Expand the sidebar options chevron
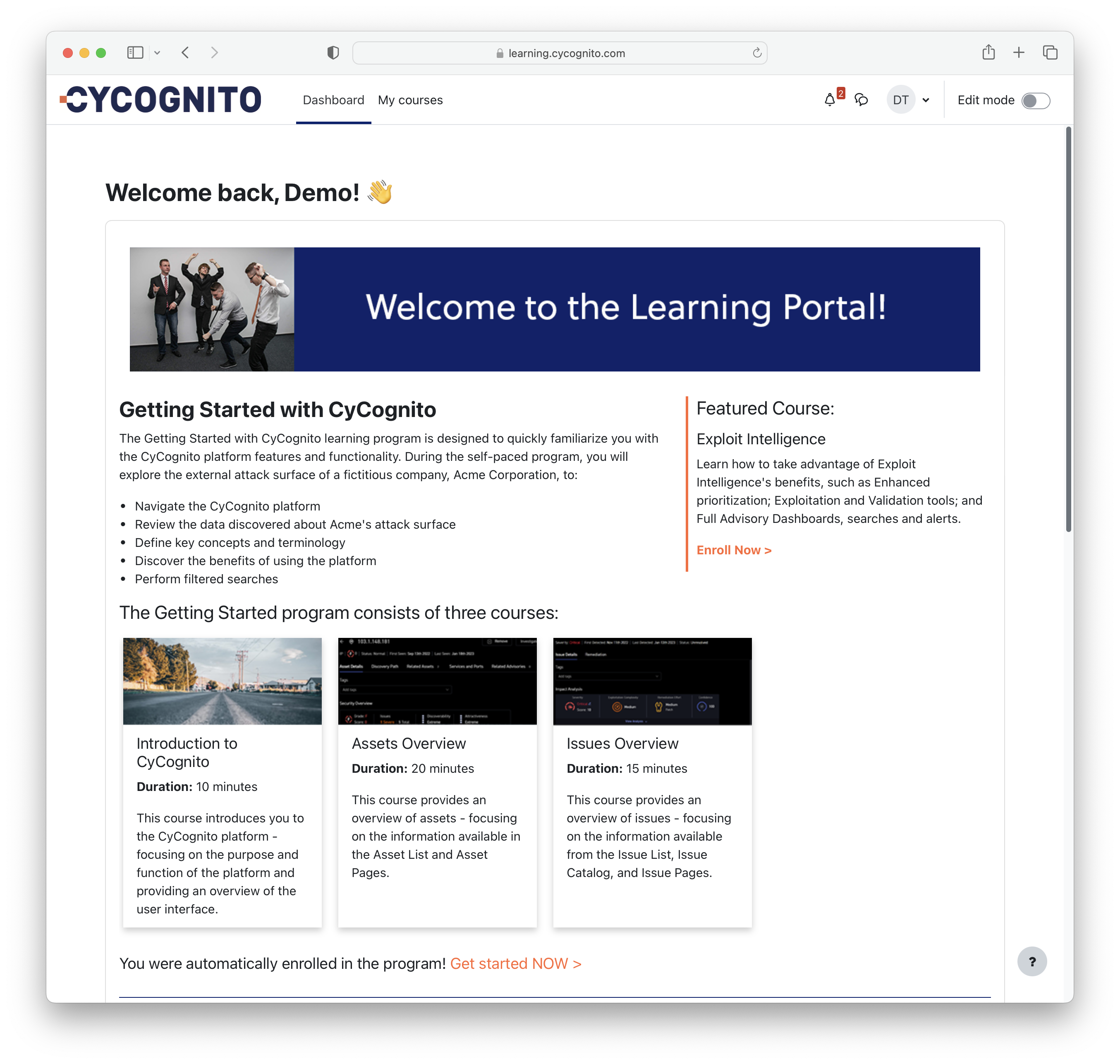Image resolution: width=1120 pixels, height=1064 pixels. pyautogui.click(x=157, y=53)
